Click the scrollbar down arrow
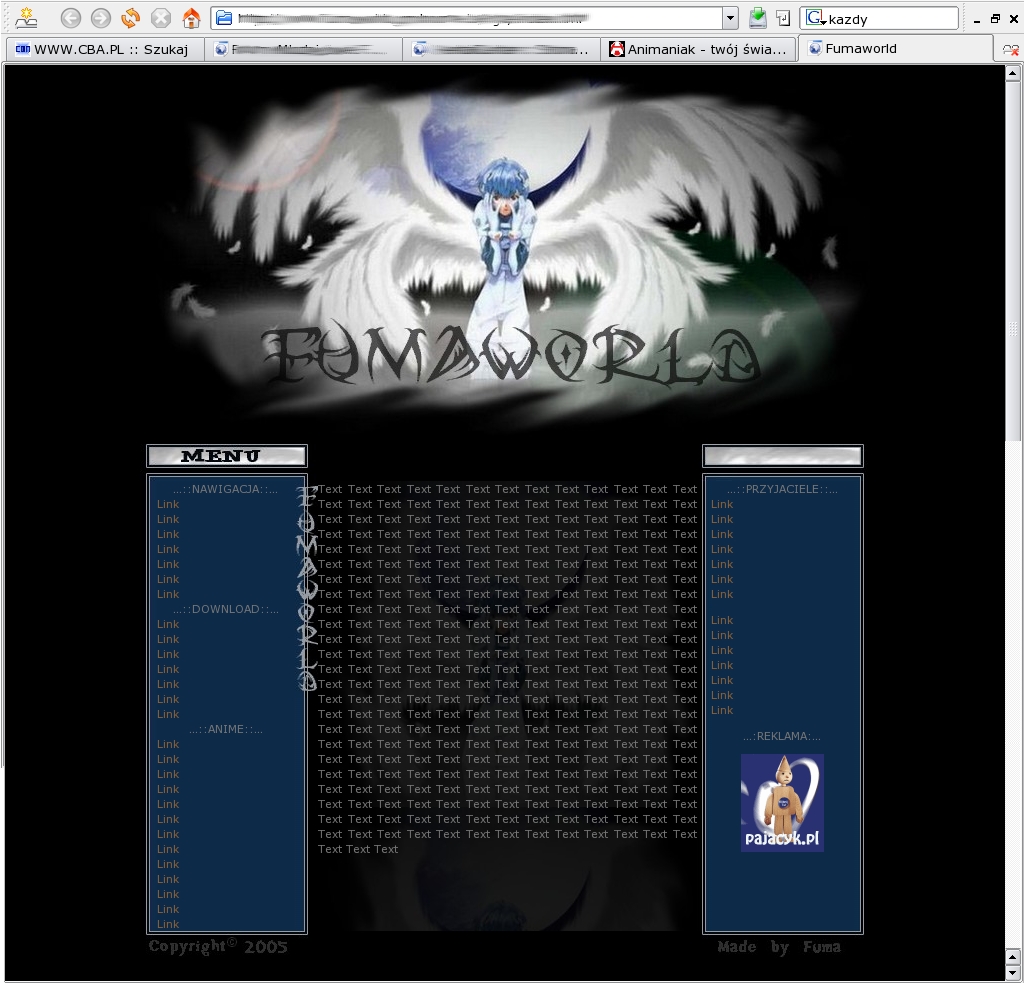Viewport: 1024px width, 983px height. click(1013, 972)
